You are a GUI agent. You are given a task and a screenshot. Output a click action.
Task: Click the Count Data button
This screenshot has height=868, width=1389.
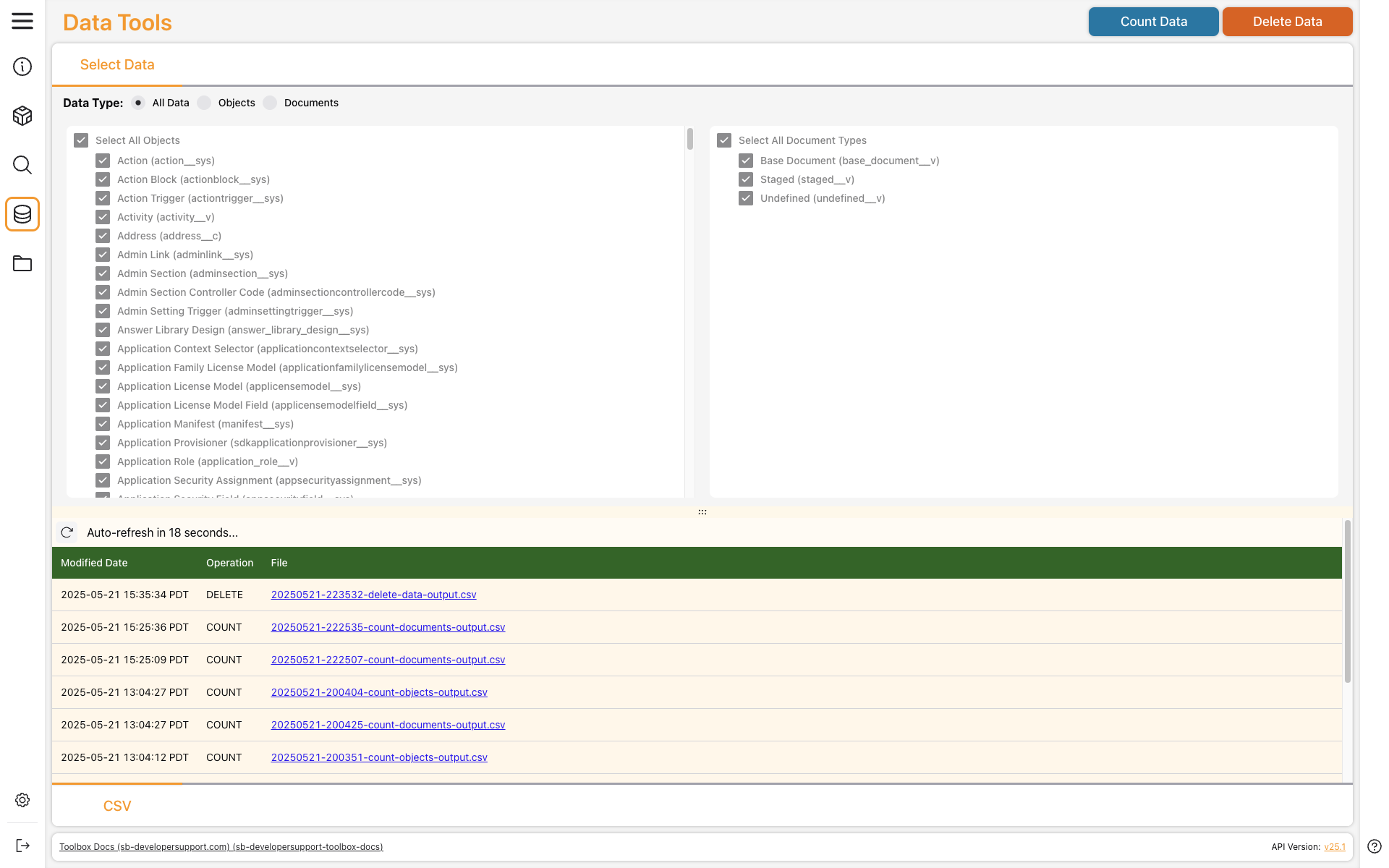[1153, 22]
